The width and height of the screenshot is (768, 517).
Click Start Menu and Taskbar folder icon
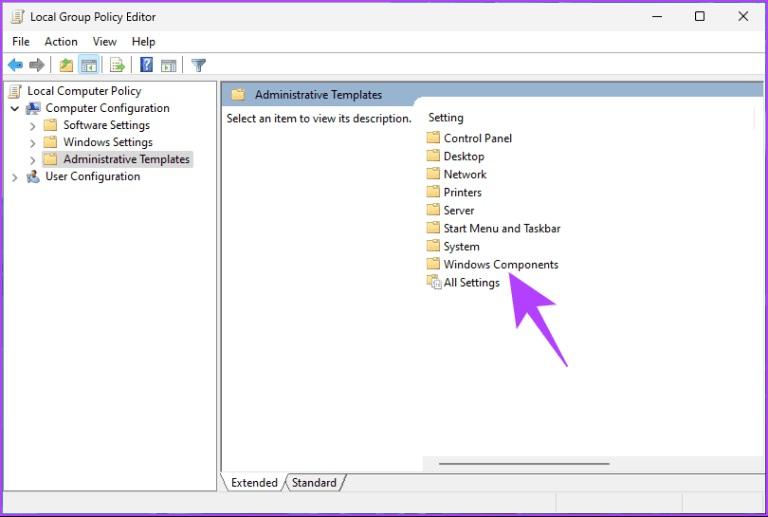[x=433, y=228]
